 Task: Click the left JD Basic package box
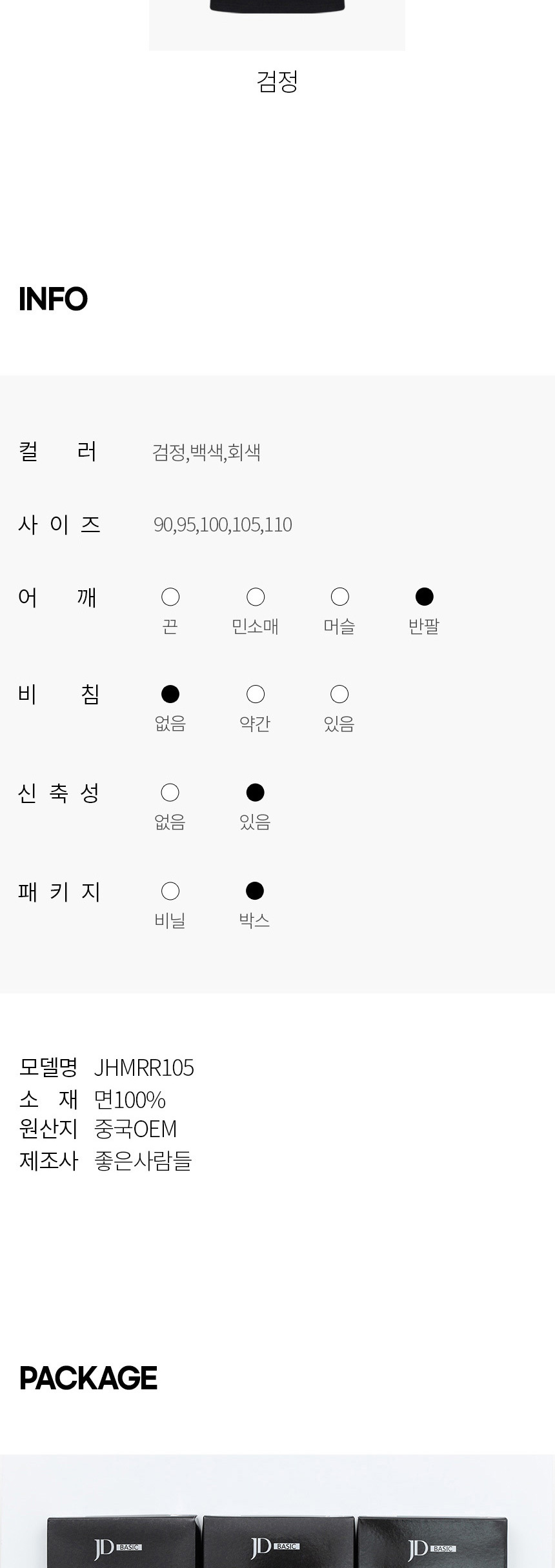pyautogui.click(x=121, y=1545)
